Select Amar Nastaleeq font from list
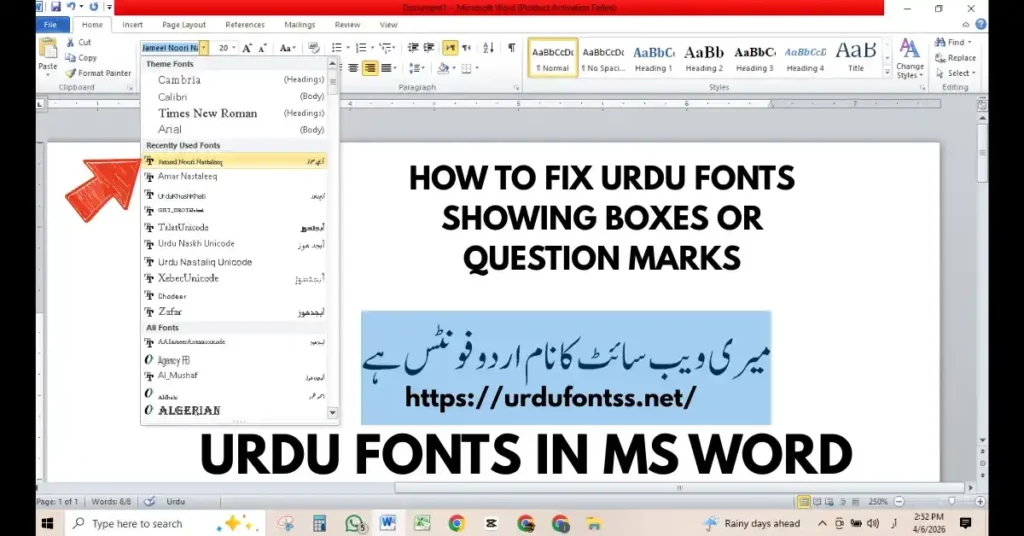 click(235, 176)
